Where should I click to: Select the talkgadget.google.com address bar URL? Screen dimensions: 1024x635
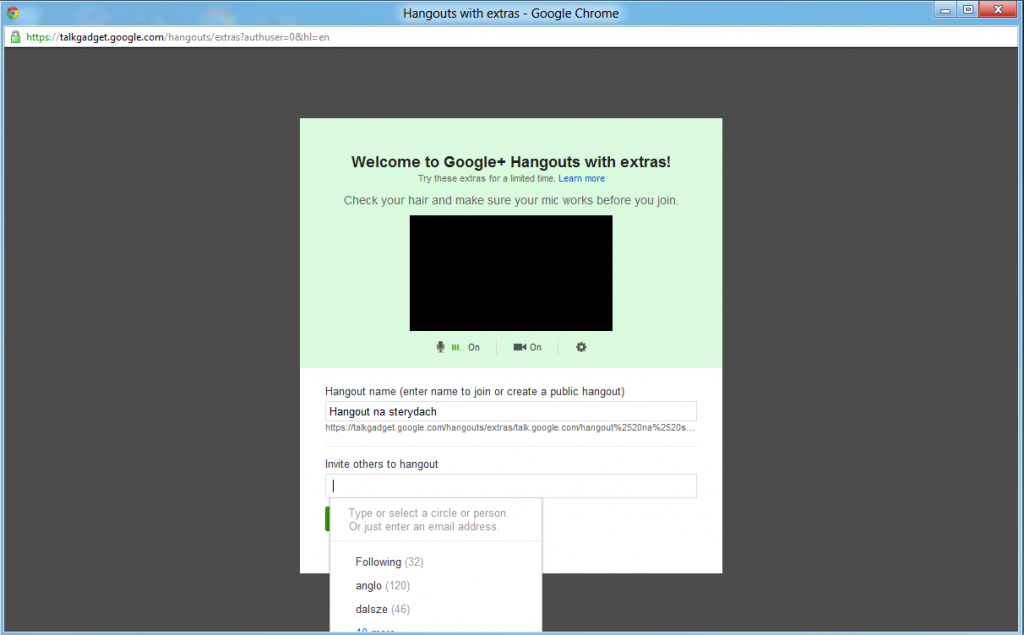(180, 37)
